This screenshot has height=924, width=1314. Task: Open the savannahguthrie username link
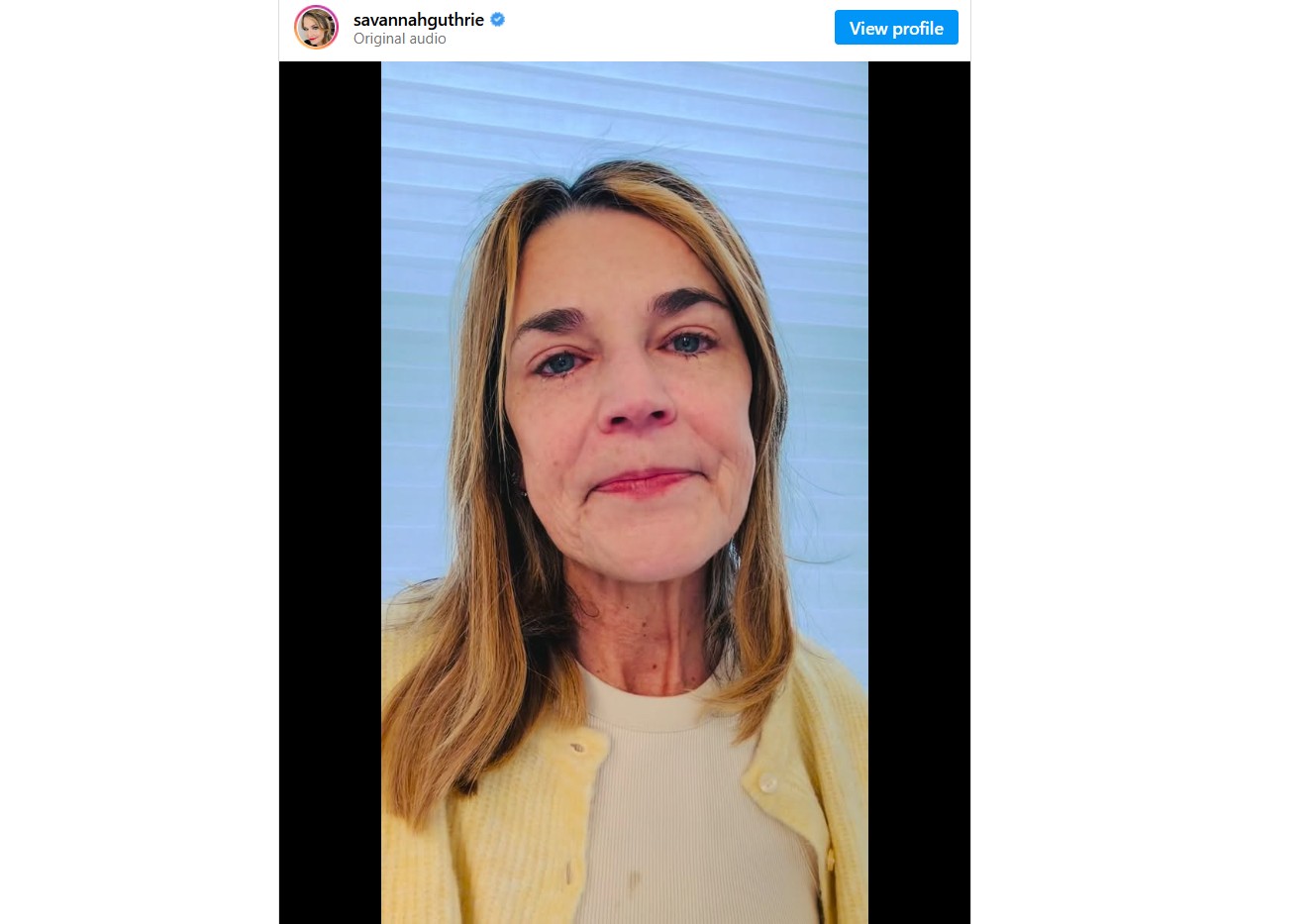(418, 20)
